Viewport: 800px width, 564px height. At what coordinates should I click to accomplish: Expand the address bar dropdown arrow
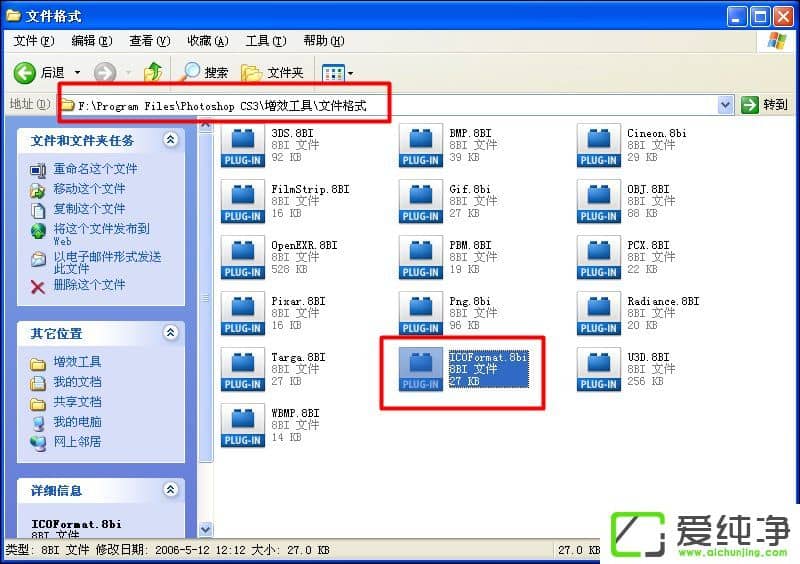(x=726, y=104)
